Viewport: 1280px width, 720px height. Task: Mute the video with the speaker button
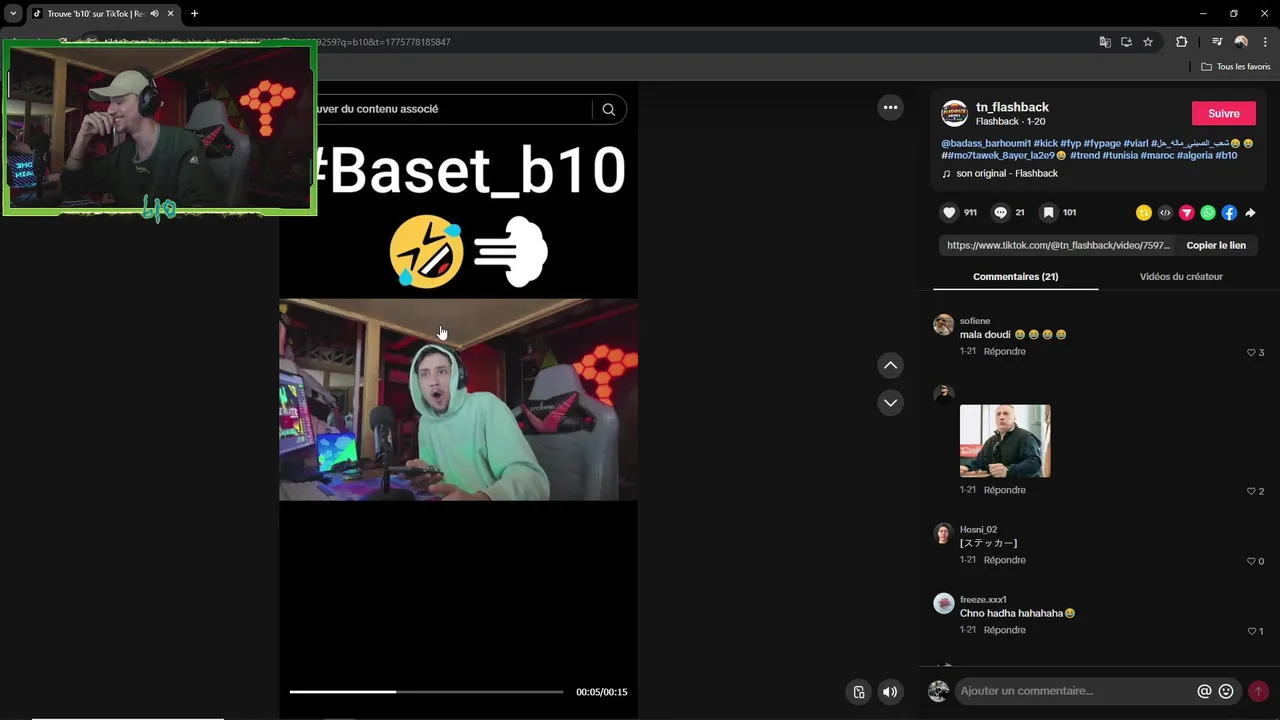tap(890, 691)
